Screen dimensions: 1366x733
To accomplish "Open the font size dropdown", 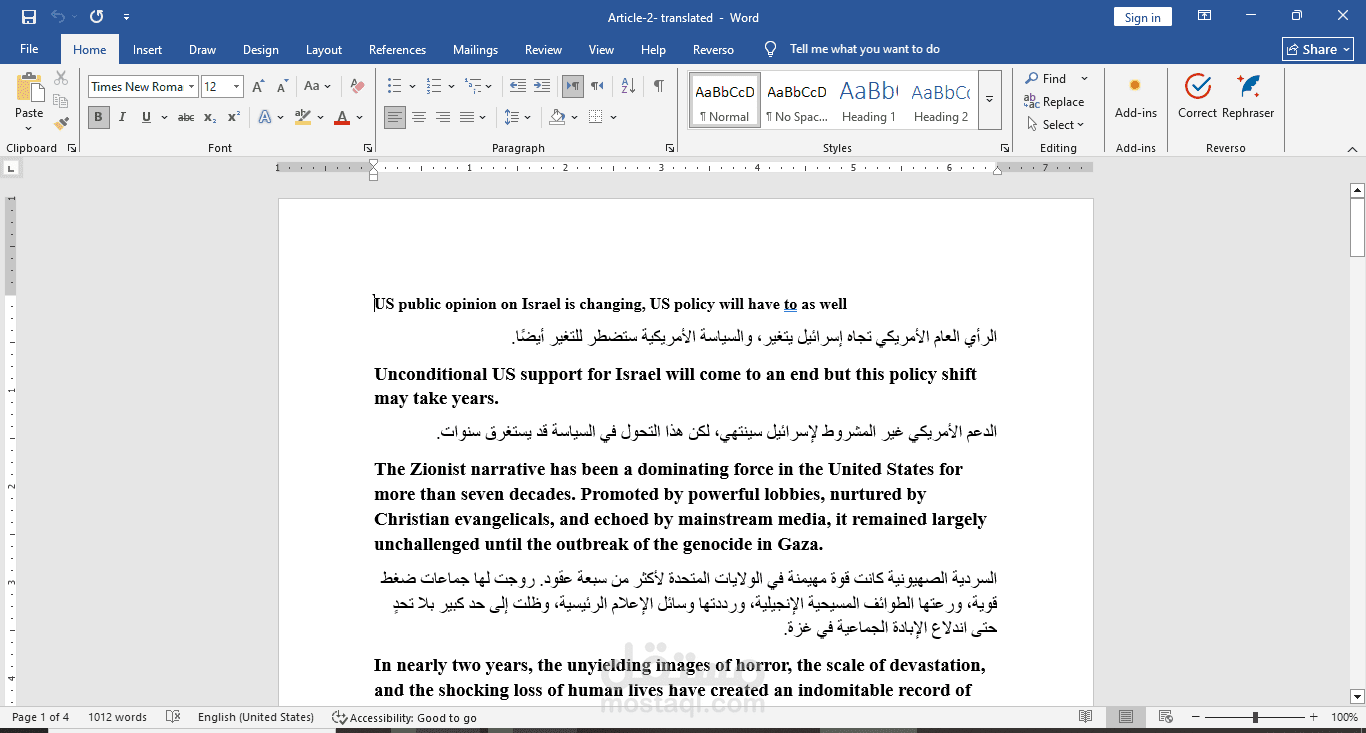I will click(236, 87).
